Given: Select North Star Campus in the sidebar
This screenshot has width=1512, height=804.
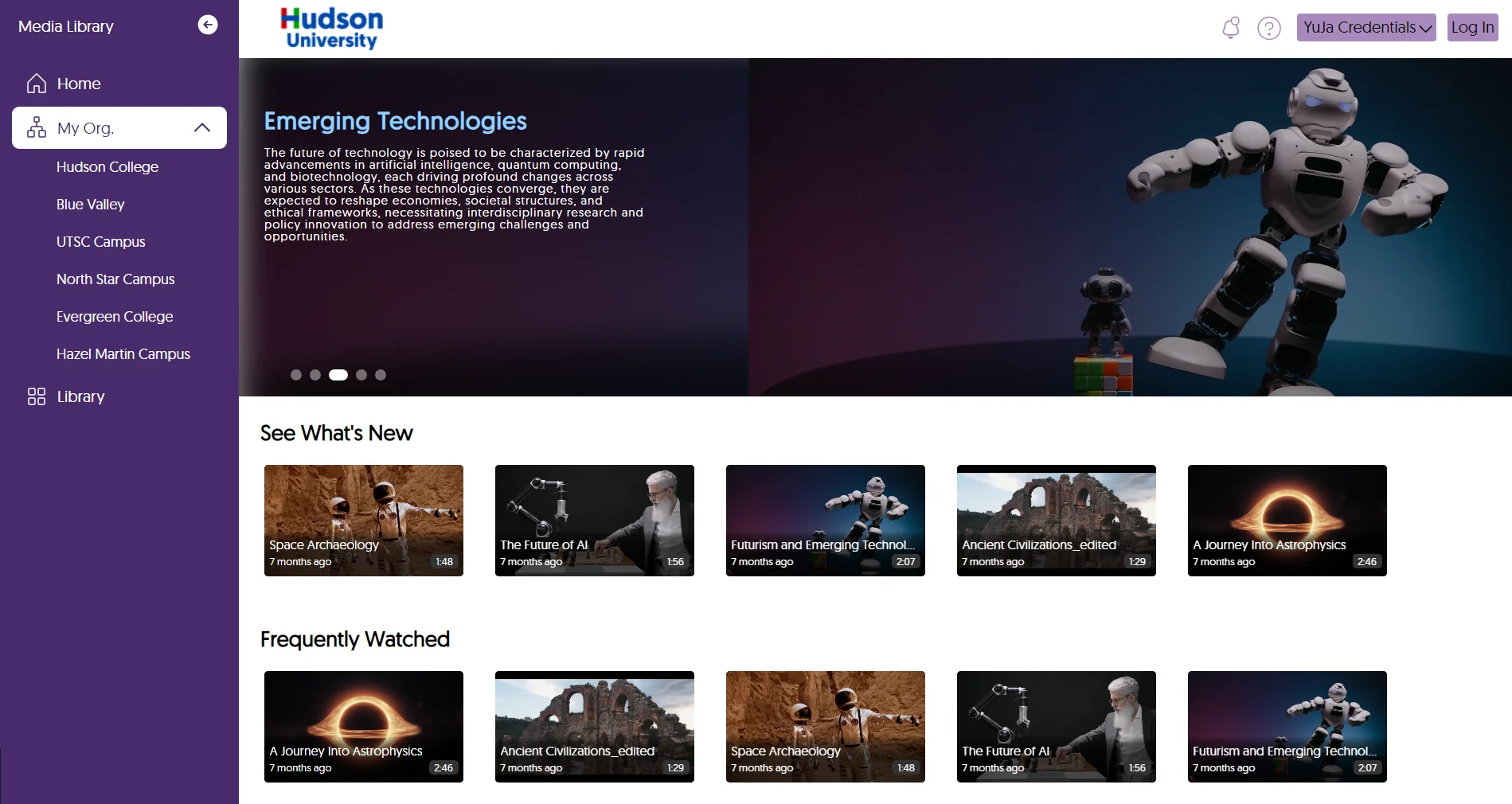Looking at the screenshot, I should [x=115, y=279].
